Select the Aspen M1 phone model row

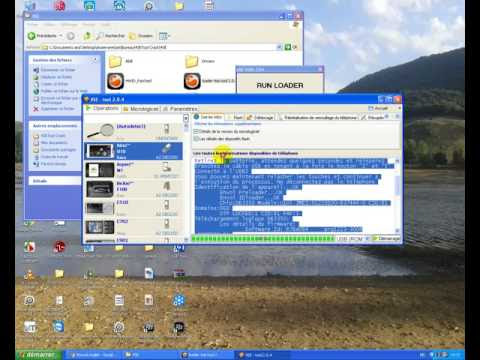[x=133, y=170]
